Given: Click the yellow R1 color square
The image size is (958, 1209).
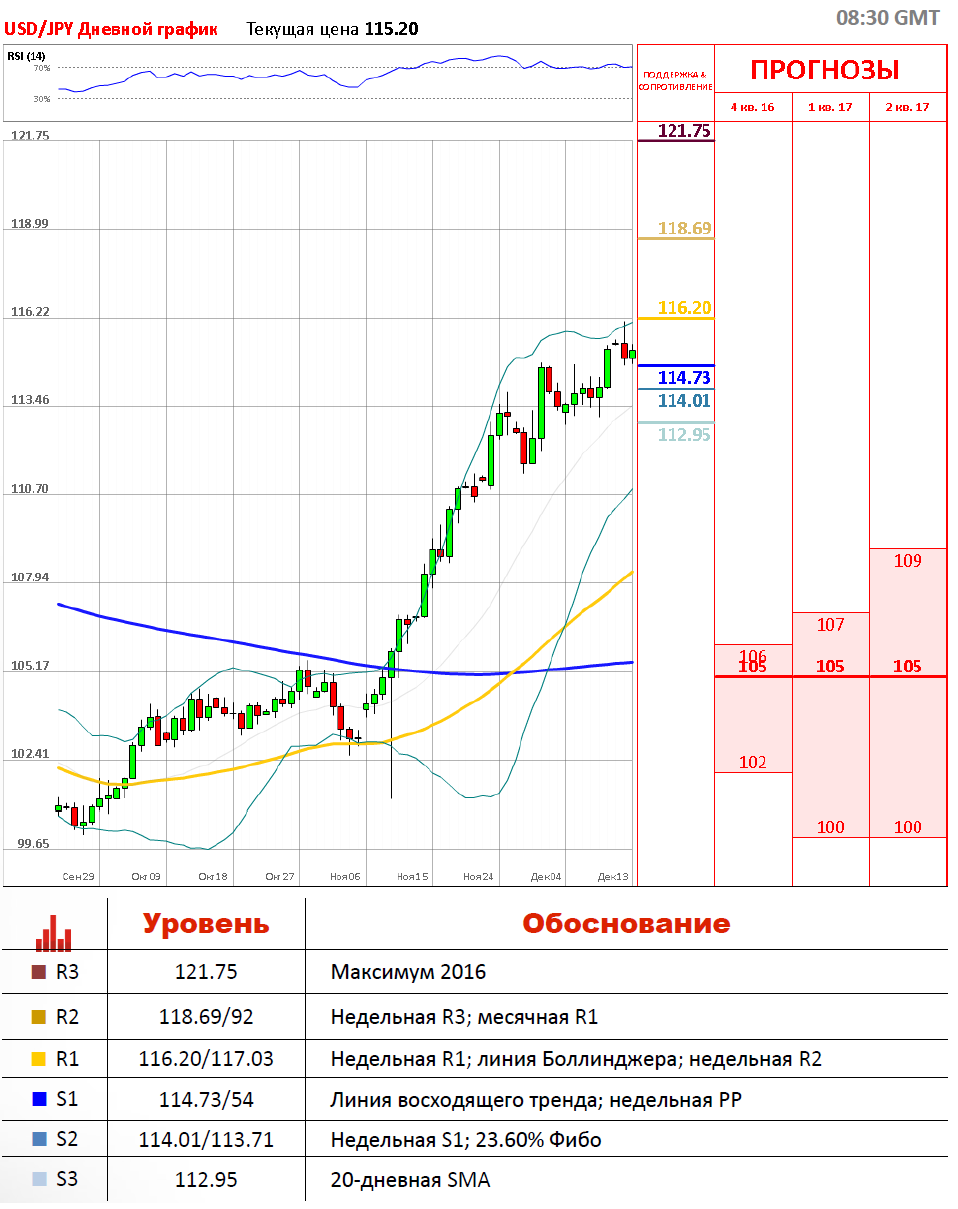Looking at the screenshot, I should [39, 1058].
